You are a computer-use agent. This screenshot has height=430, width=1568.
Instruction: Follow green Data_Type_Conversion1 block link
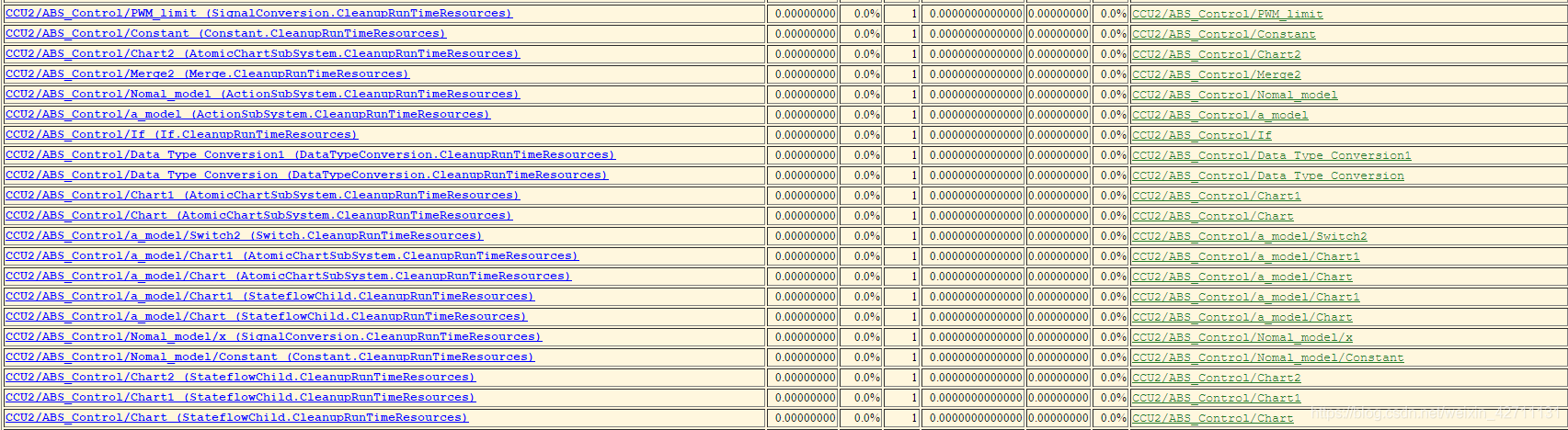[1272, 156]
